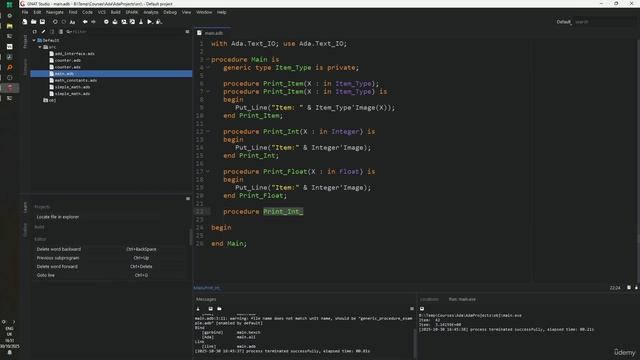Click the first icon in Project view toolbar

[35, 31]
